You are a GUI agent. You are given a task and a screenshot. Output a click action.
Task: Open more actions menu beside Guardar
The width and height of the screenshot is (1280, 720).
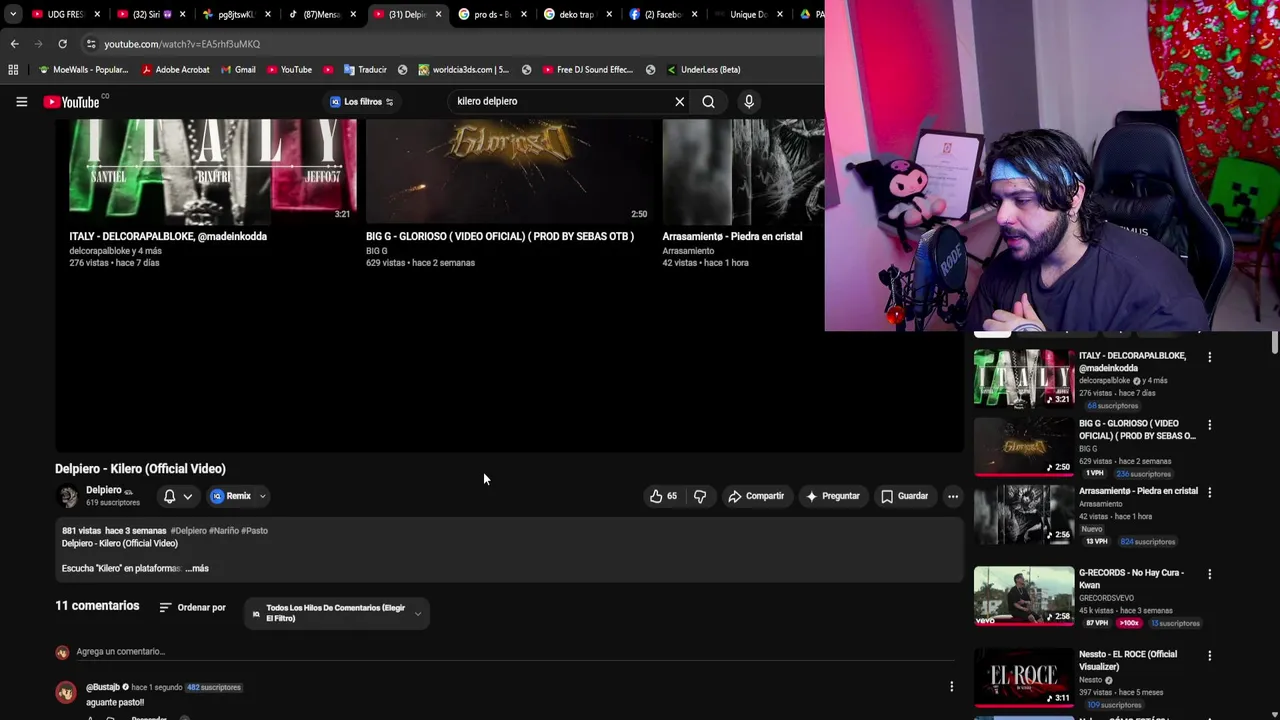click(x=953, y=496)
